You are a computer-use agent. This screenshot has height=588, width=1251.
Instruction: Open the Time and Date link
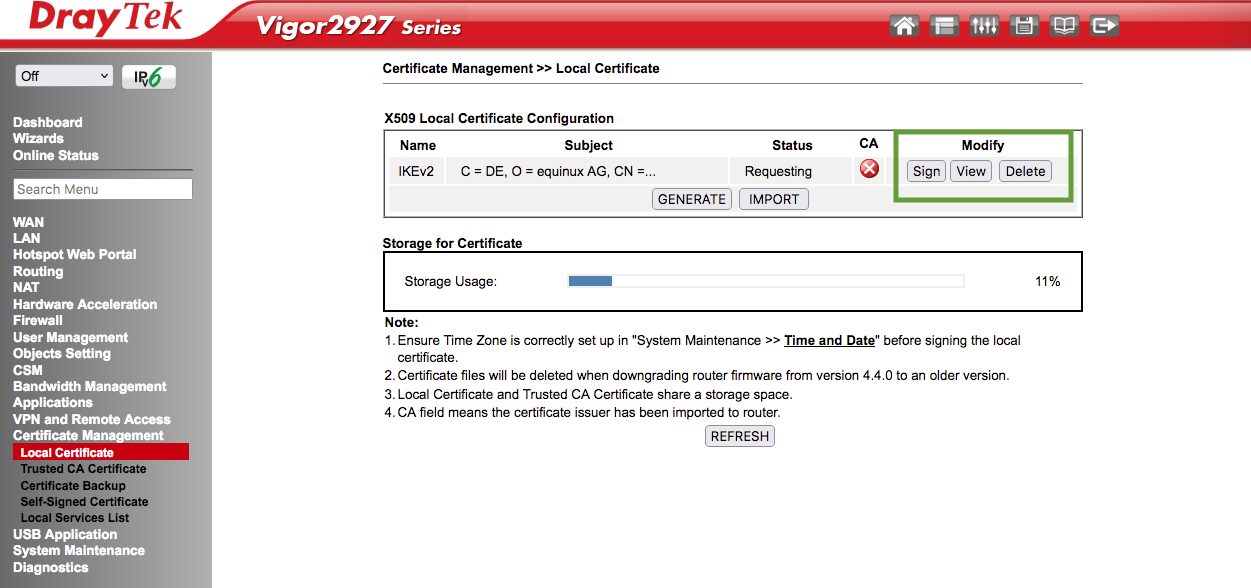[829, 340]
